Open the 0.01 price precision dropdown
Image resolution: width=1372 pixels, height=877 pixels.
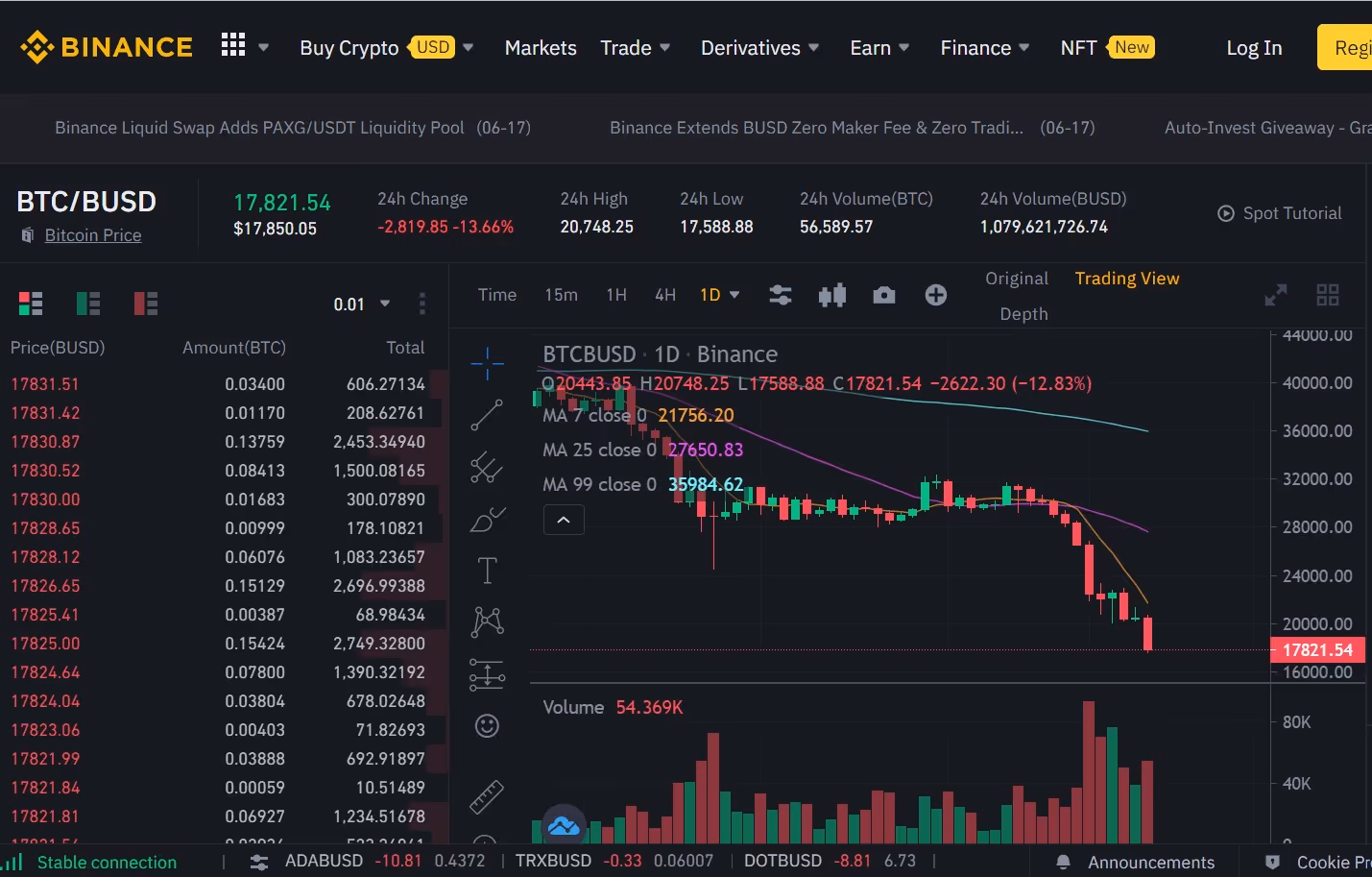[362, 305]
